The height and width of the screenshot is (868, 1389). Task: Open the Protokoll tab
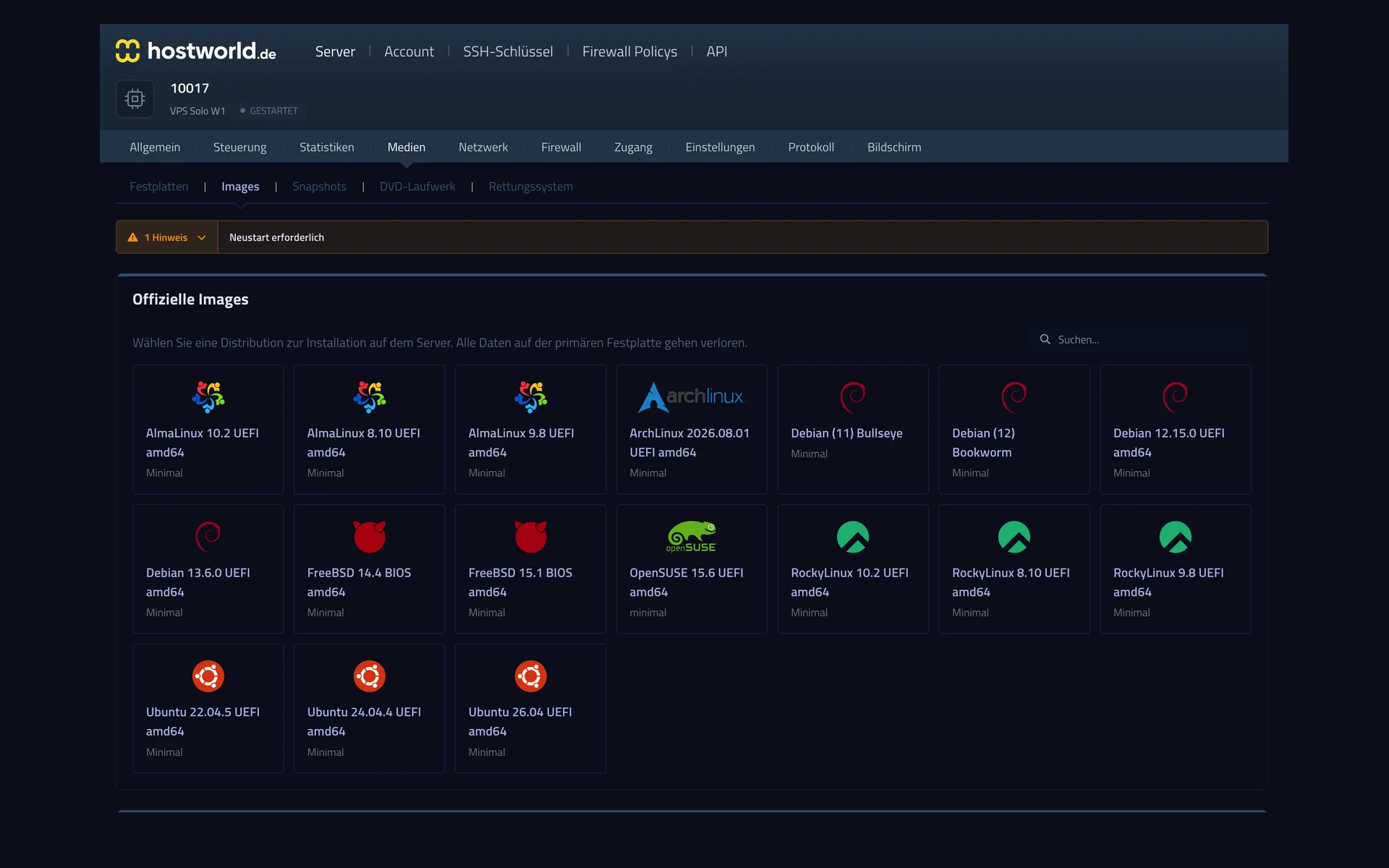[811, 147]
